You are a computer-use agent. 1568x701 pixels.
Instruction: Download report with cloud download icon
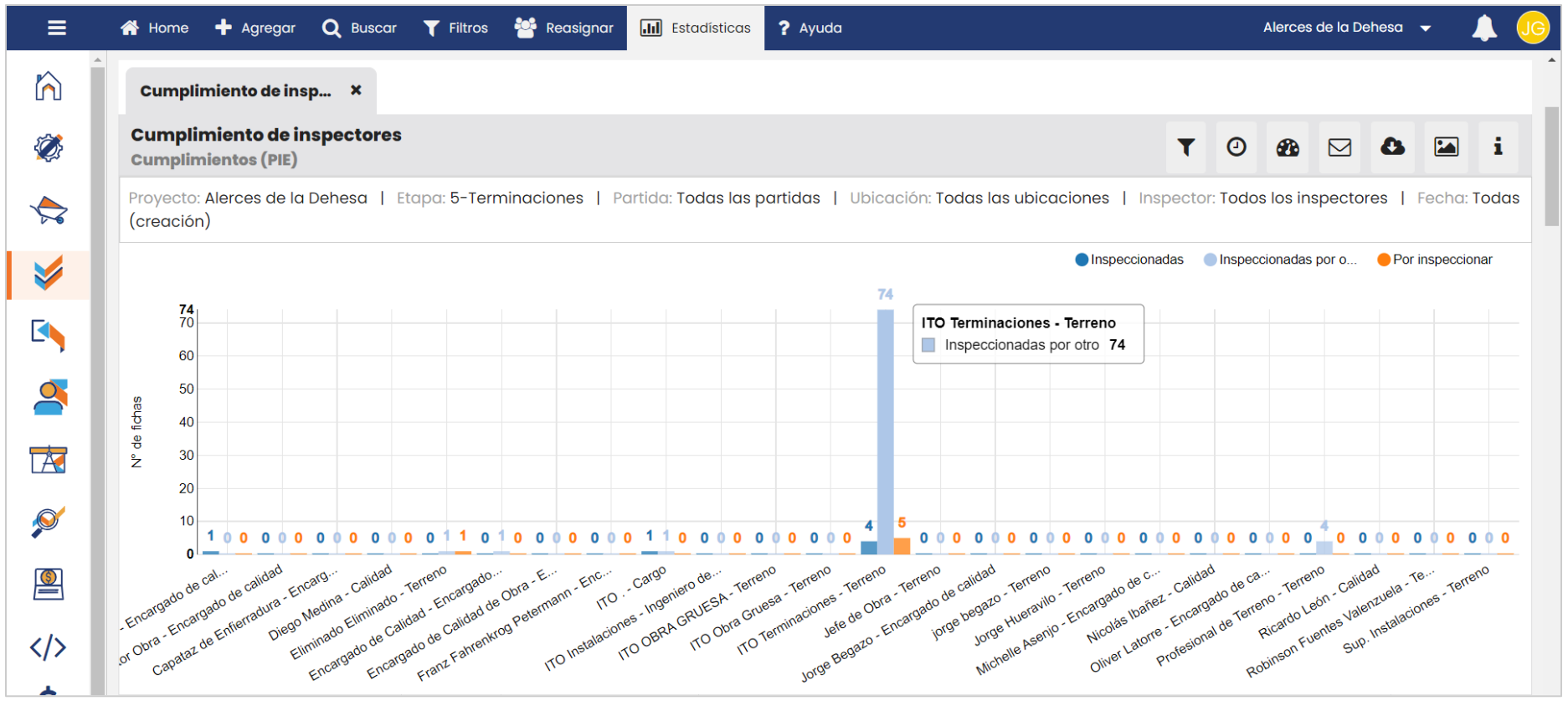click(x=1392, y=147)
